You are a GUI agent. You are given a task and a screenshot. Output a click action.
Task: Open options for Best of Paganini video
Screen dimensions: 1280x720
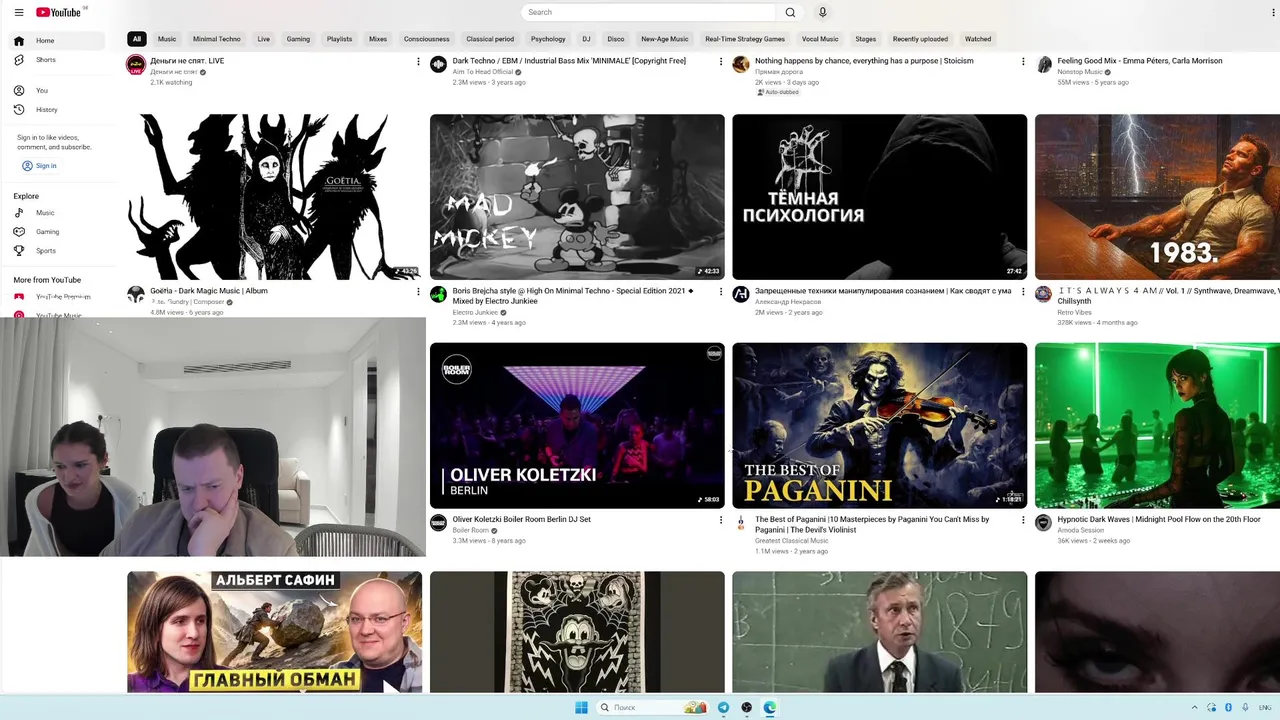1023,520
